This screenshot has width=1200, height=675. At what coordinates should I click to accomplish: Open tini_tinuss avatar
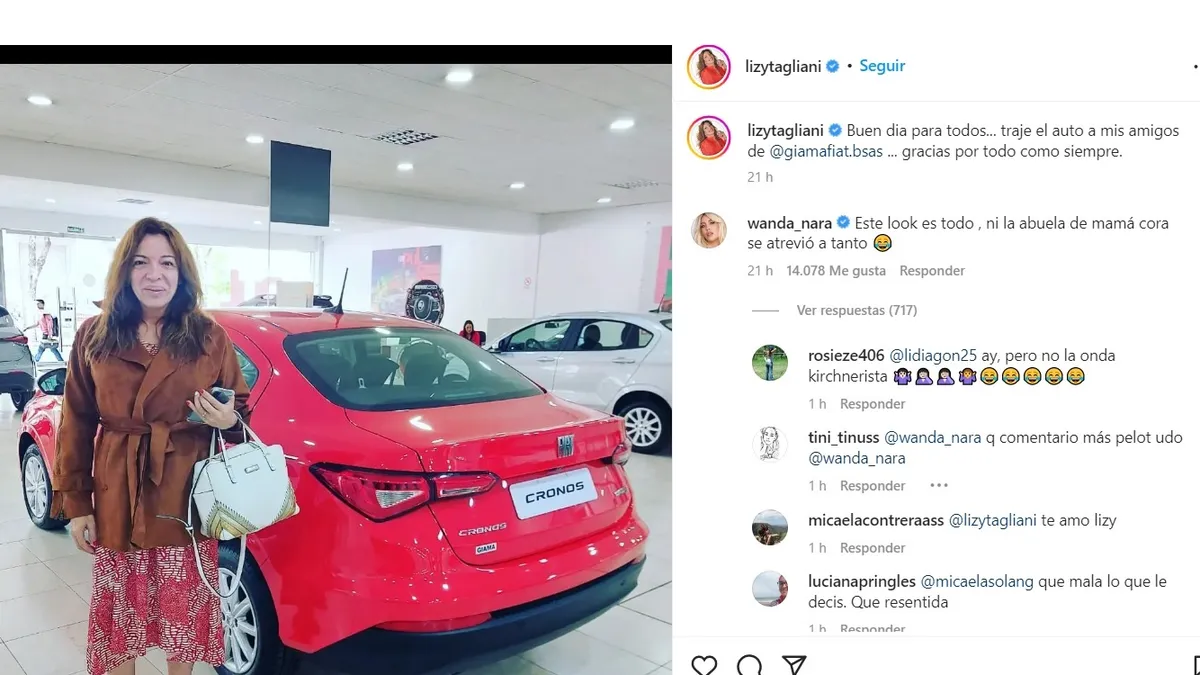pos(770,445)
